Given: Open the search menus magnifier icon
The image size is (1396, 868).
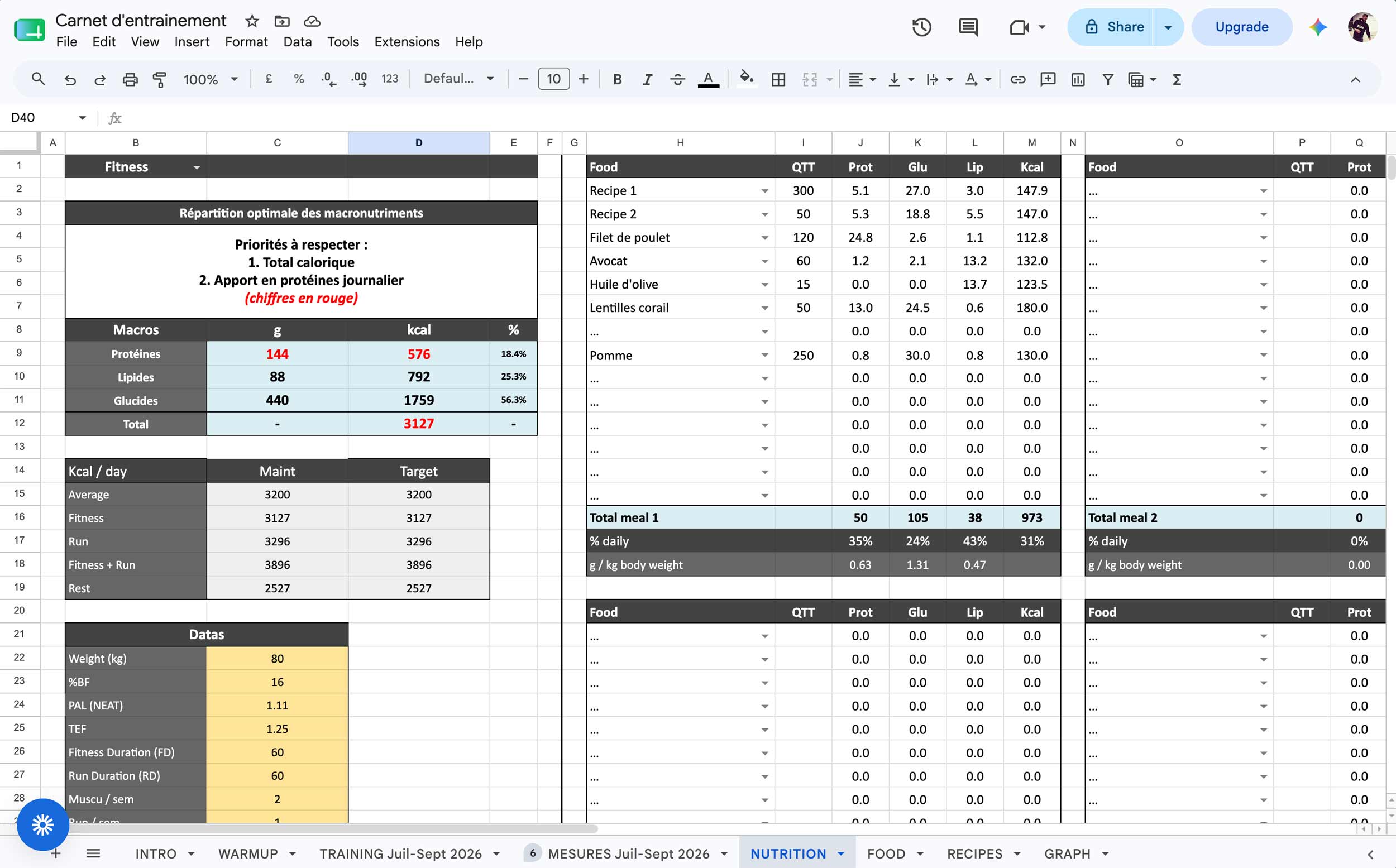Looking at the screenshot, I should 38,79.
